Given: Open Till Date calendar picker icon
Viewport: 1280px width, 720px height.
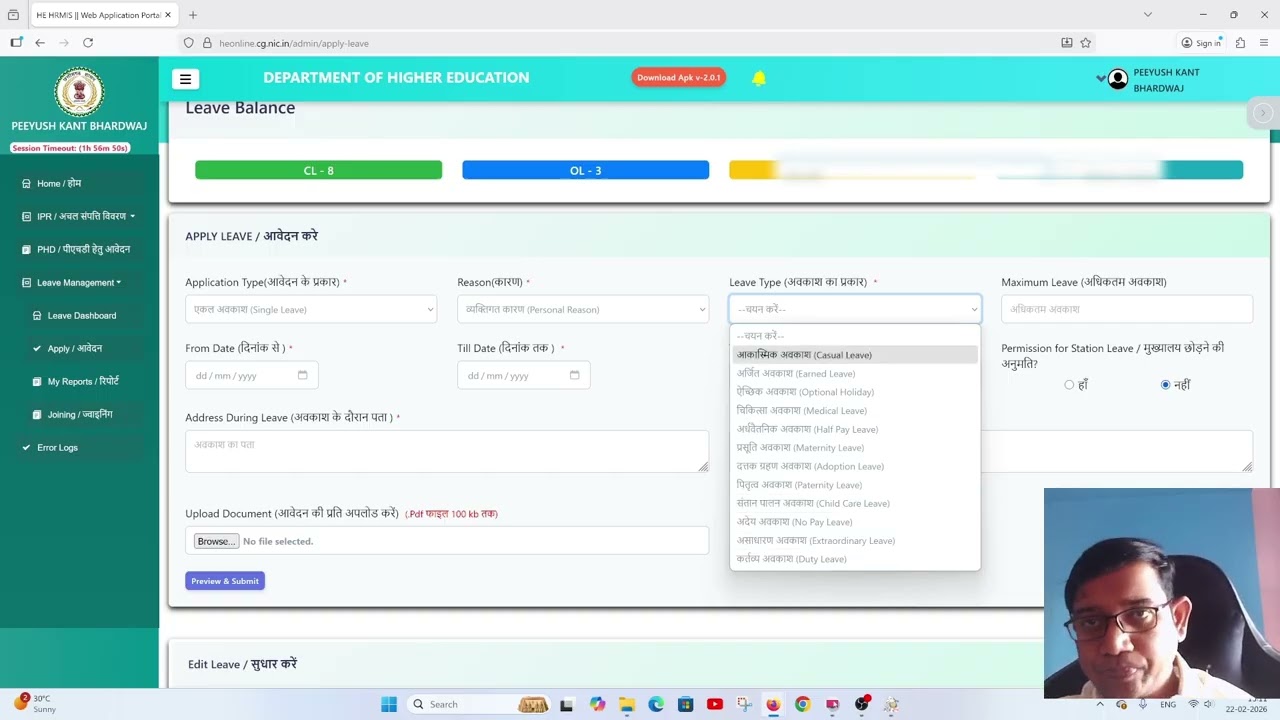Looking at the screenshot, I should [574, 375].
